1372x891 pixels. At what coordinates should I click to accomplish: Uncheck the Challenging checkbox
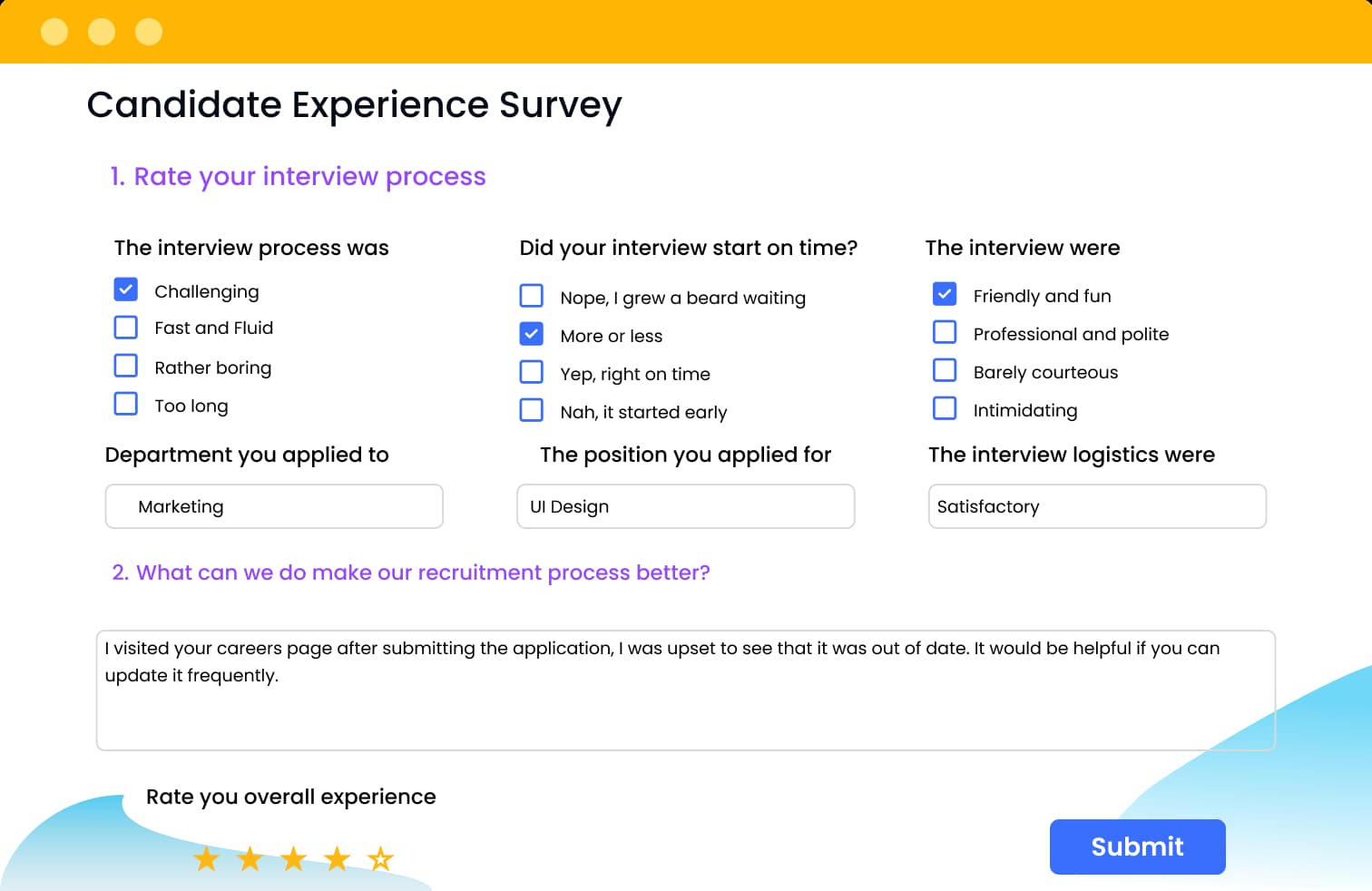(x=126, y=289)
